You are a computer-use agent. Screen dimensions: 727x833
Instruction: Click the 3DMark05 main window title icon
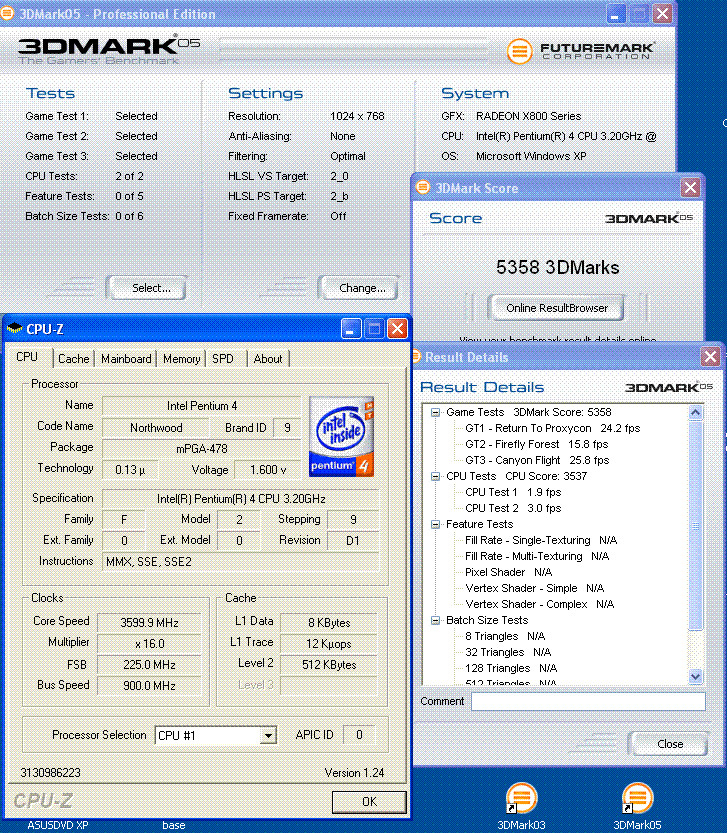[x=6, y=13]
